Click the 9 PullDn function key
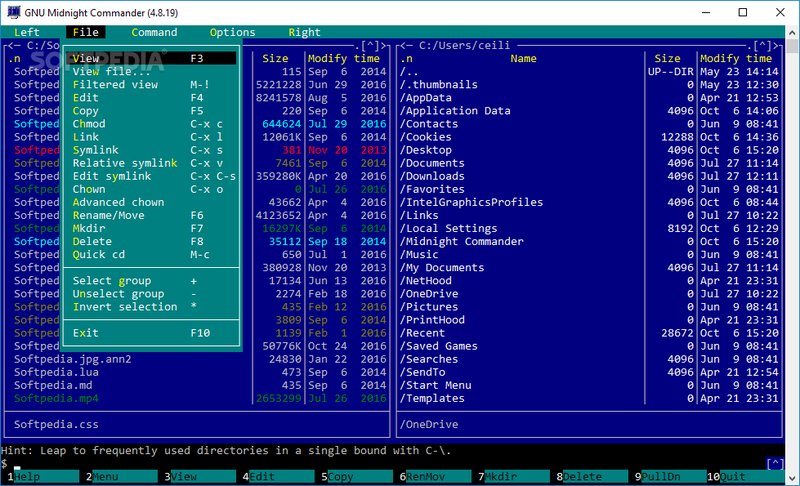This screenshot has width=800, height=486. pos(670,477)
